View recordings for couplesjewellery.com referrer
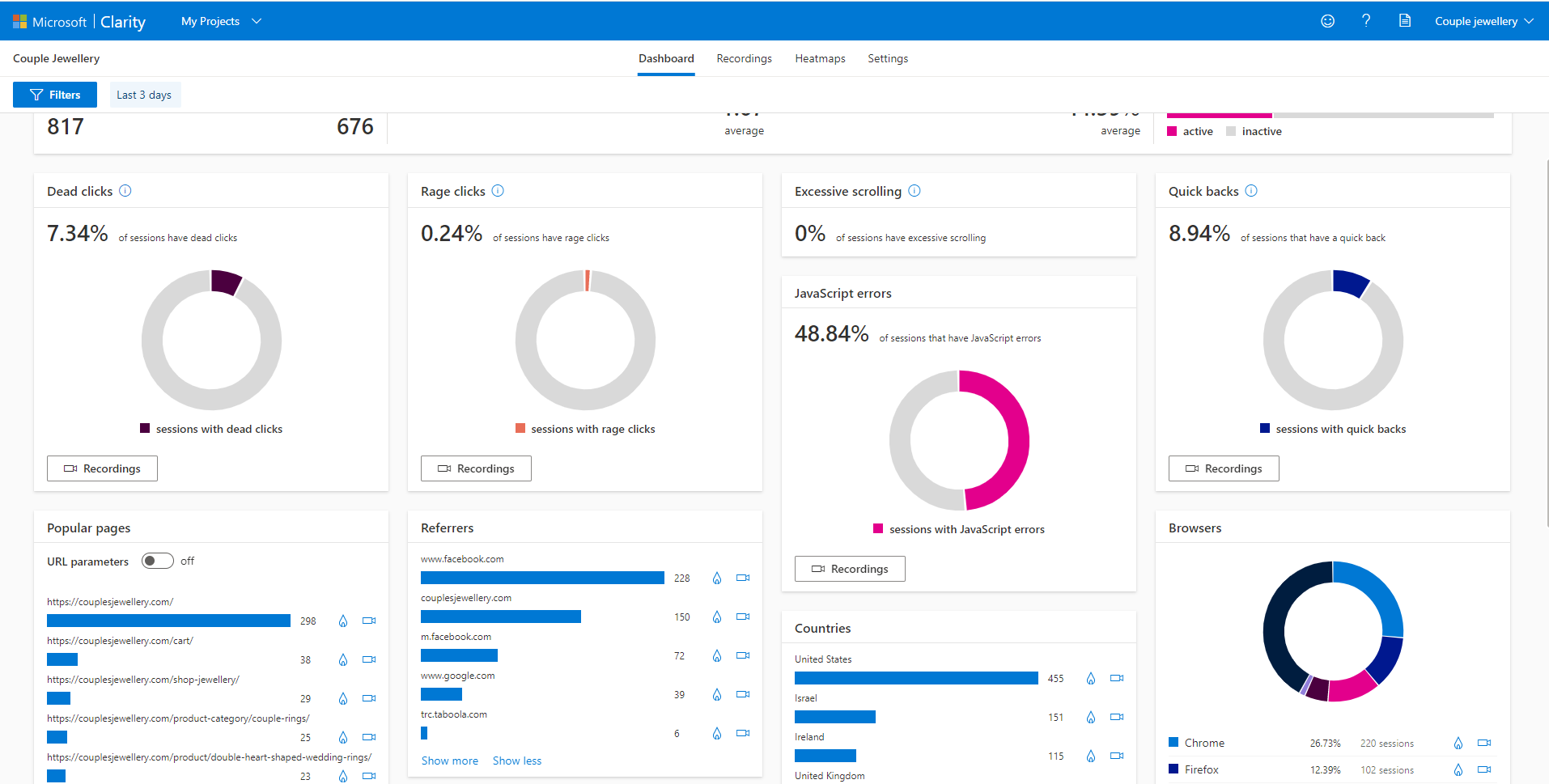Screen dimensions: 1549x784 (743, 617)
